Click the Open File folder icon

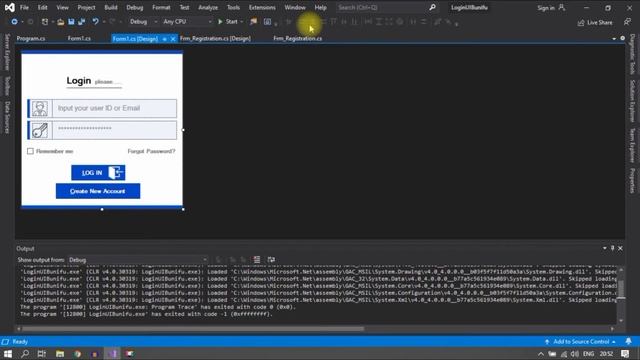60,22
